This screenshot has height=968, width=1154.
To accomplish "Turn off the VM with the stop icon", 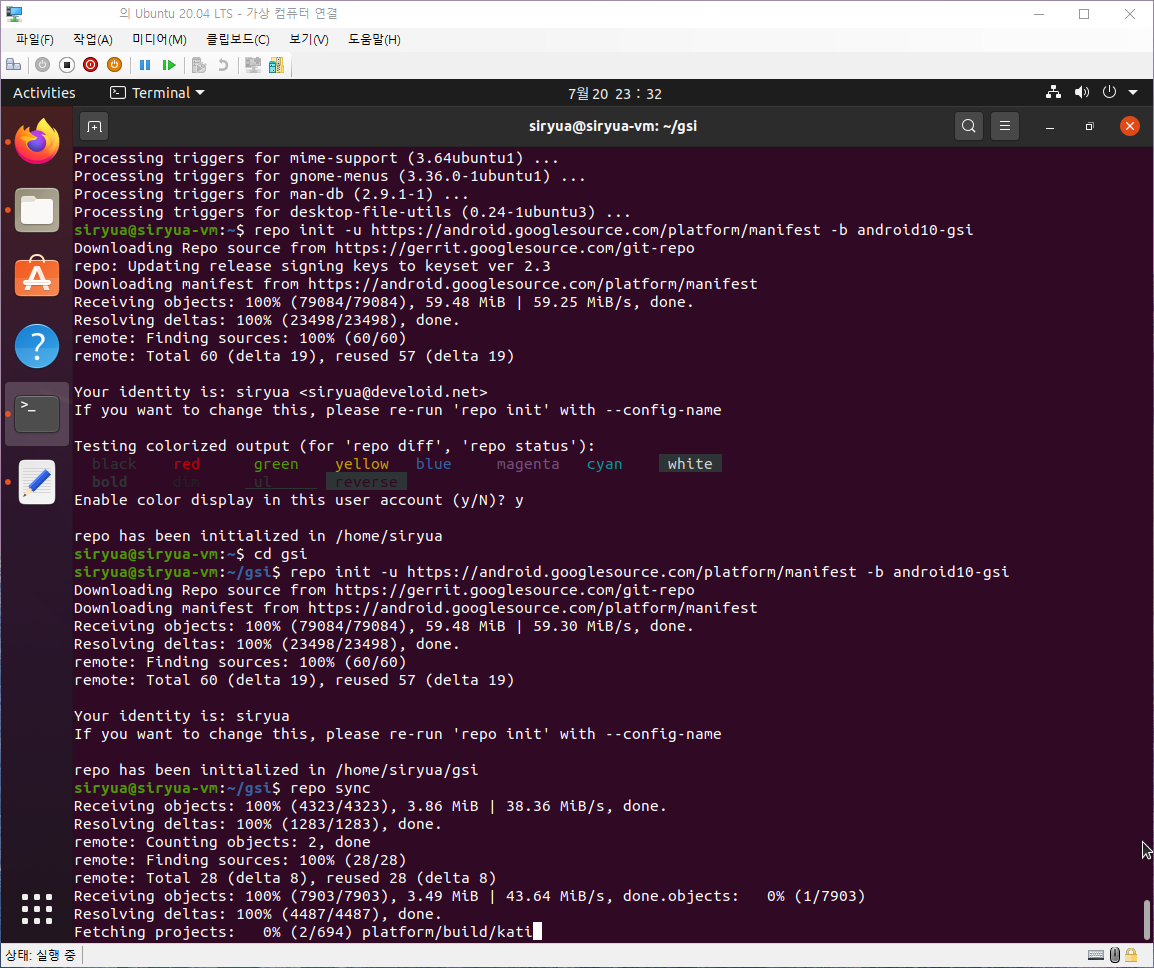I will (67, 65).
